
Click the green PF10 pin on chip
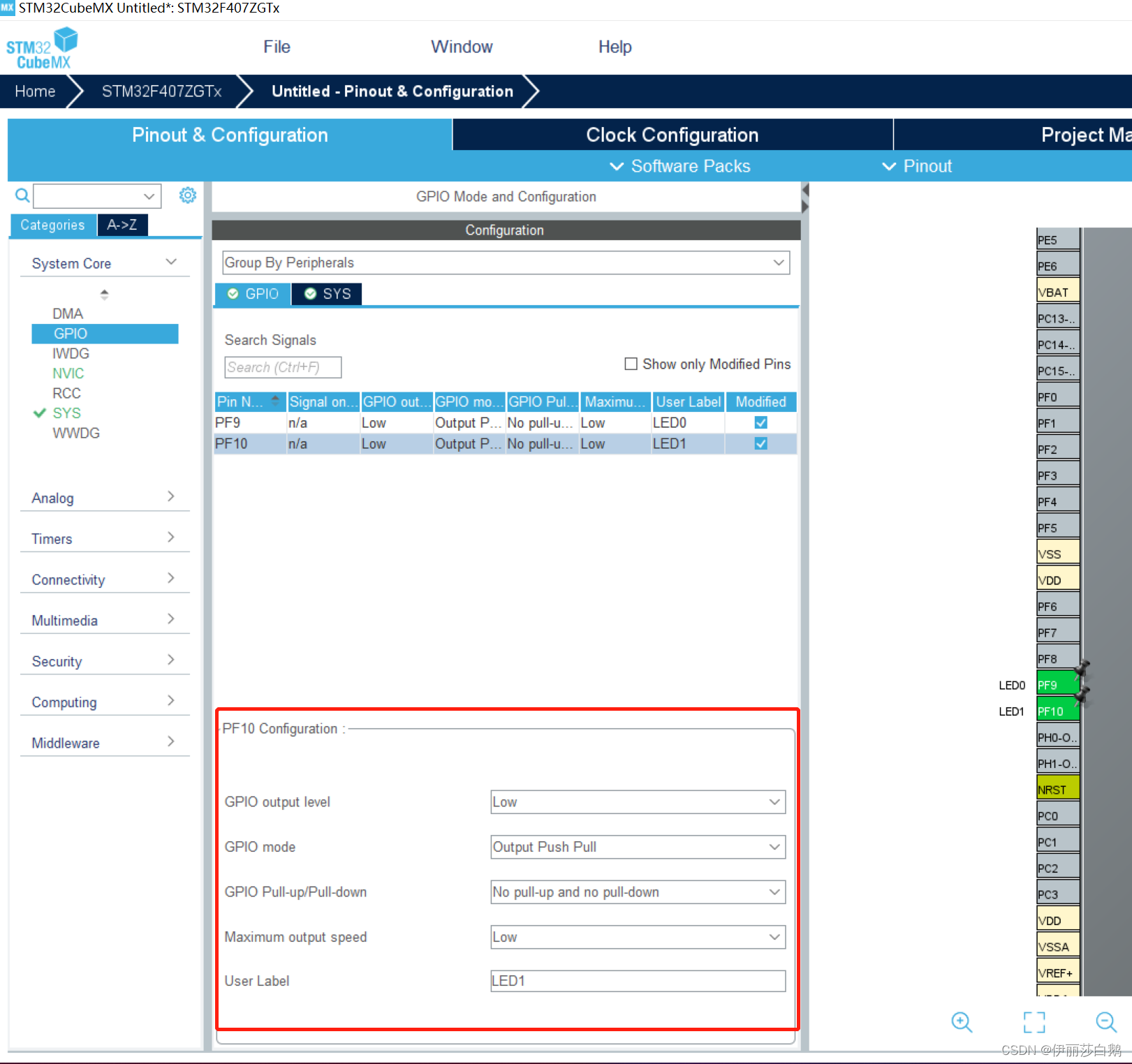coord(1057,711)
